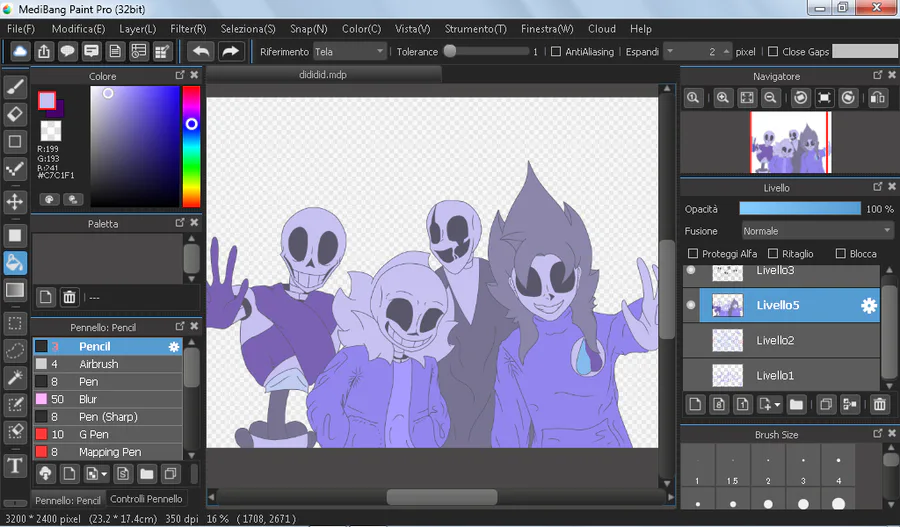Enable the Close Gaps checkbox
This screenshot has height=527, width=900.
pos(773,52)
